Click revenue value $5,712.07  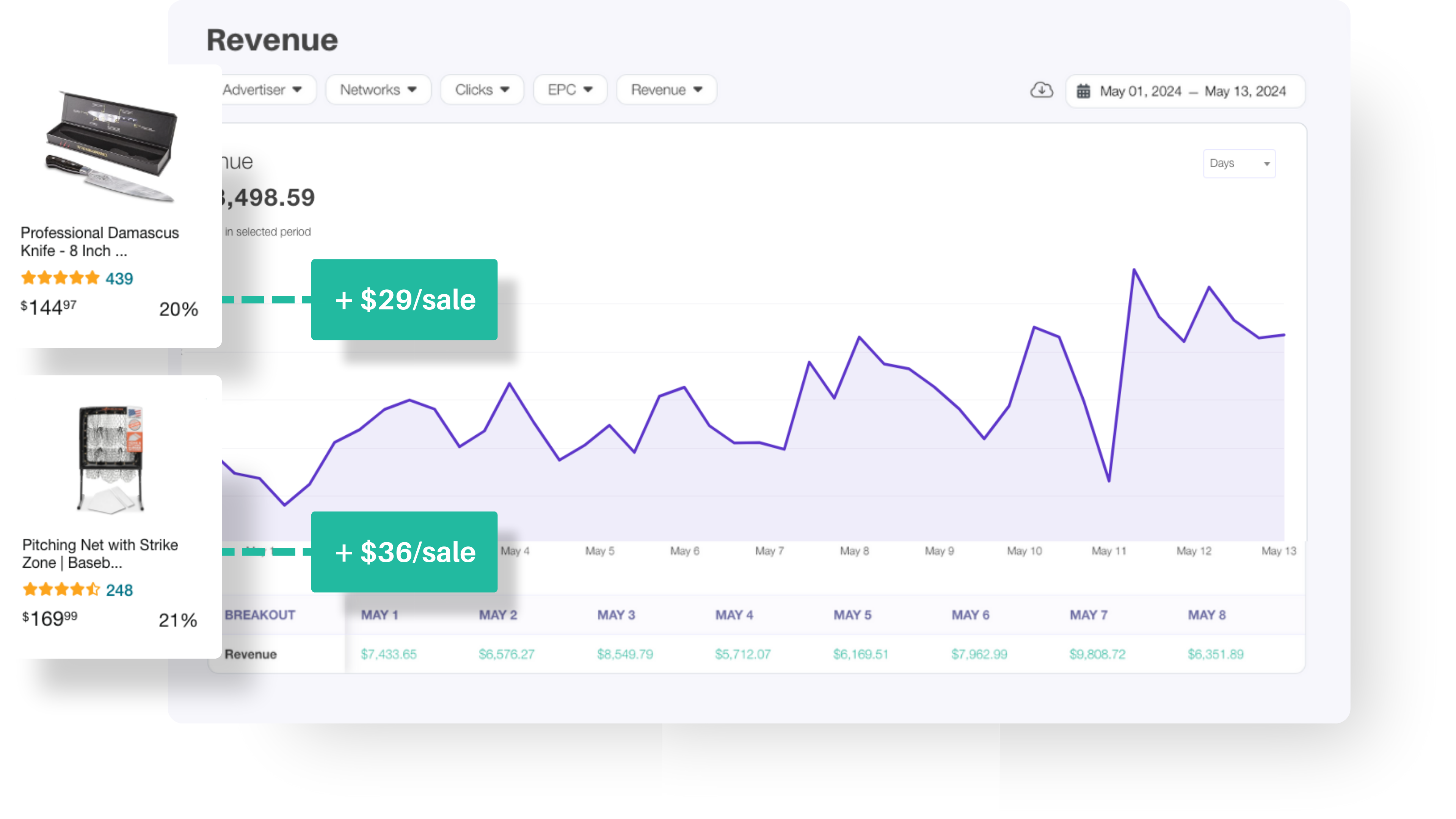pos(743,654)
